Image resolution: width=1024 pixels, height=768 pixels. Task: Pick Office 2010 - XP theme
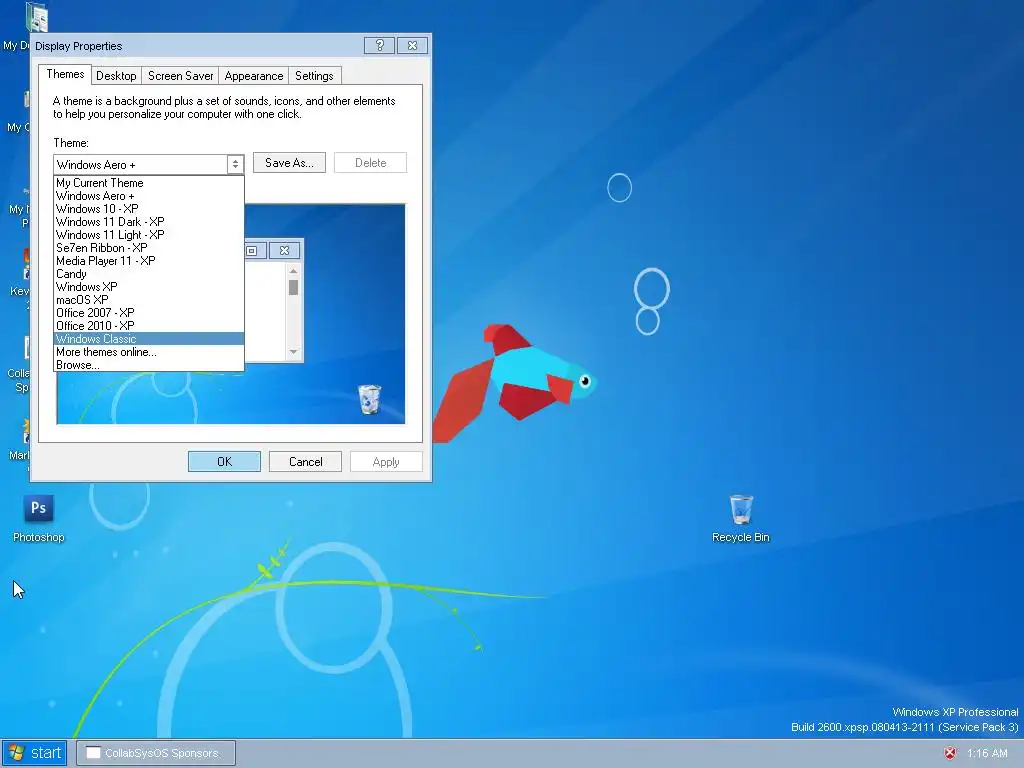click(149, 326)
